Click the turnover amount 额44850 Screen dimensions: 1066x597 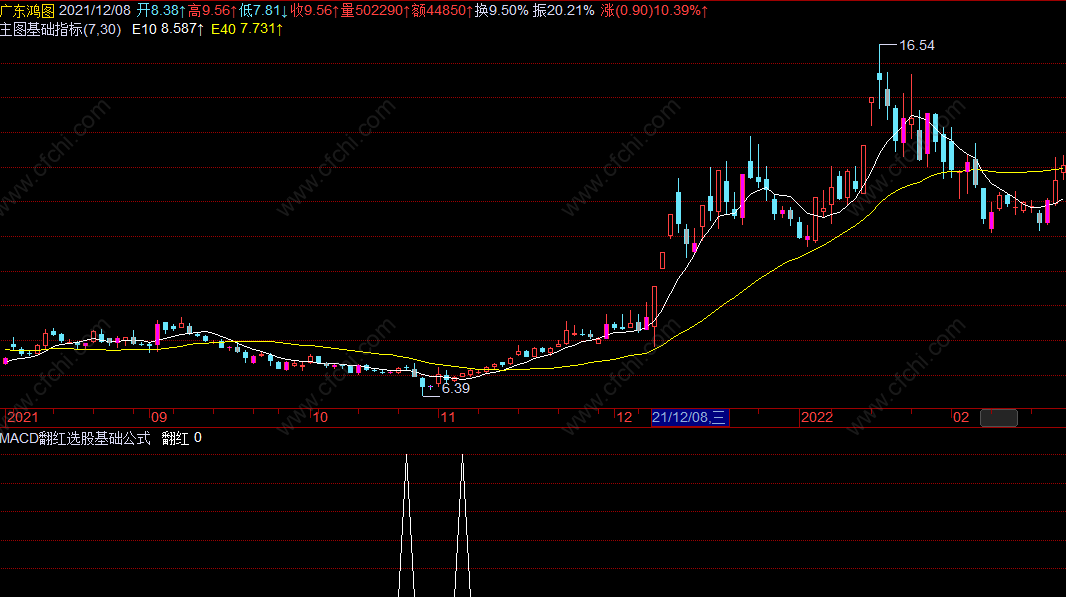click(x=442, y=10)
